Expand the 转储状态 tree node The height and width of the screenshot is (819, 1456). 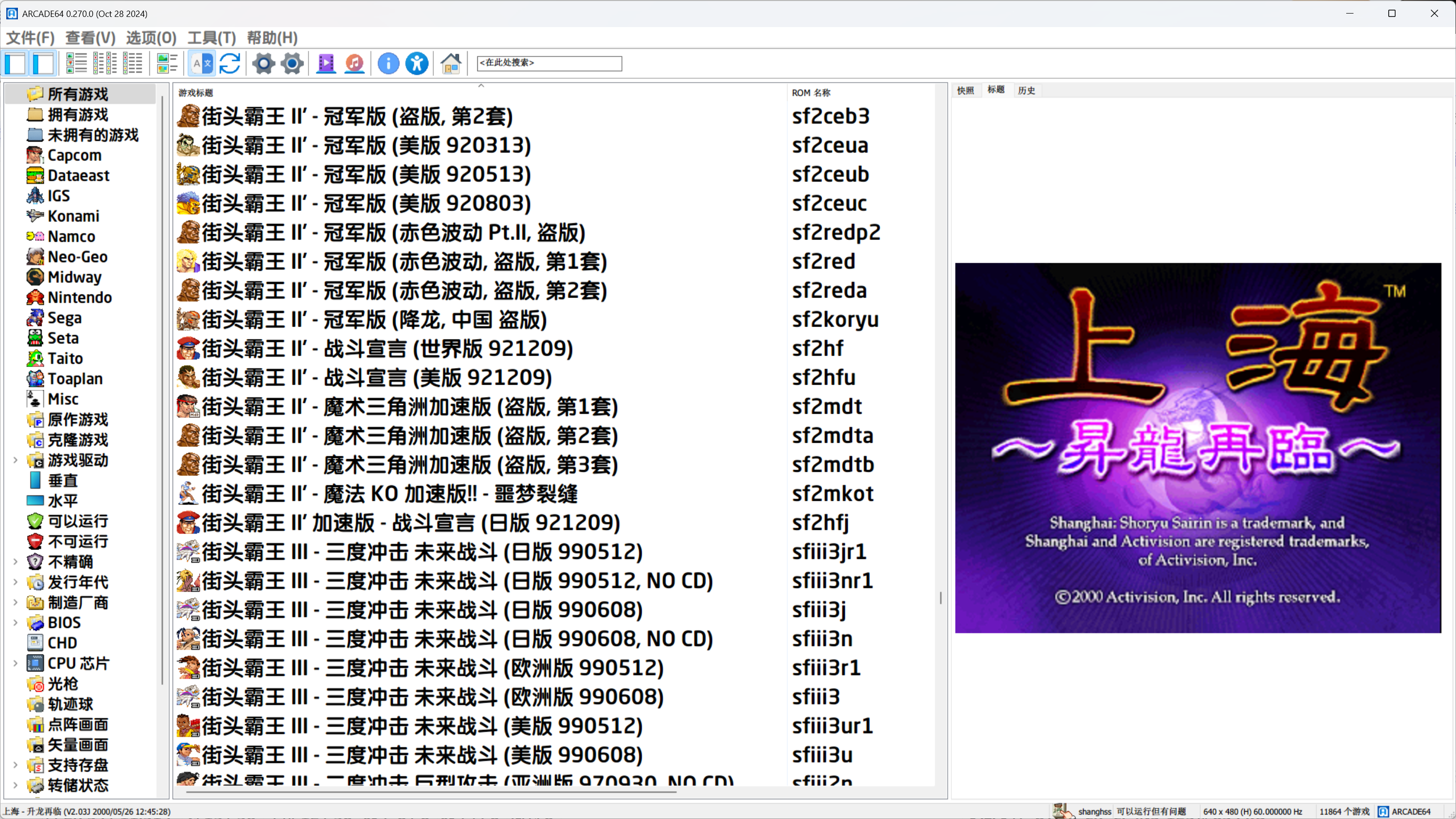[15, 785]
